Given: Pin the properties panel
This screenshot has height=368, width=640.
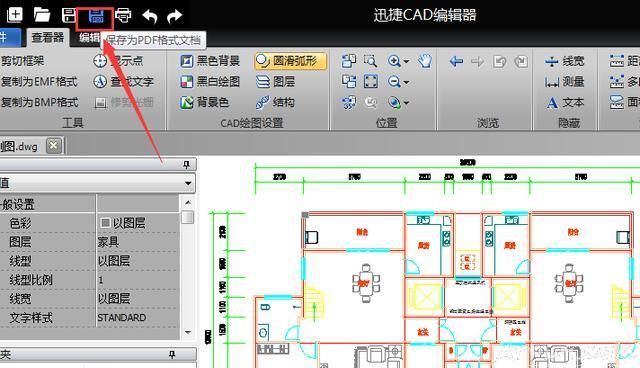Looking at the screenshot, I should (x=187, y=164).
